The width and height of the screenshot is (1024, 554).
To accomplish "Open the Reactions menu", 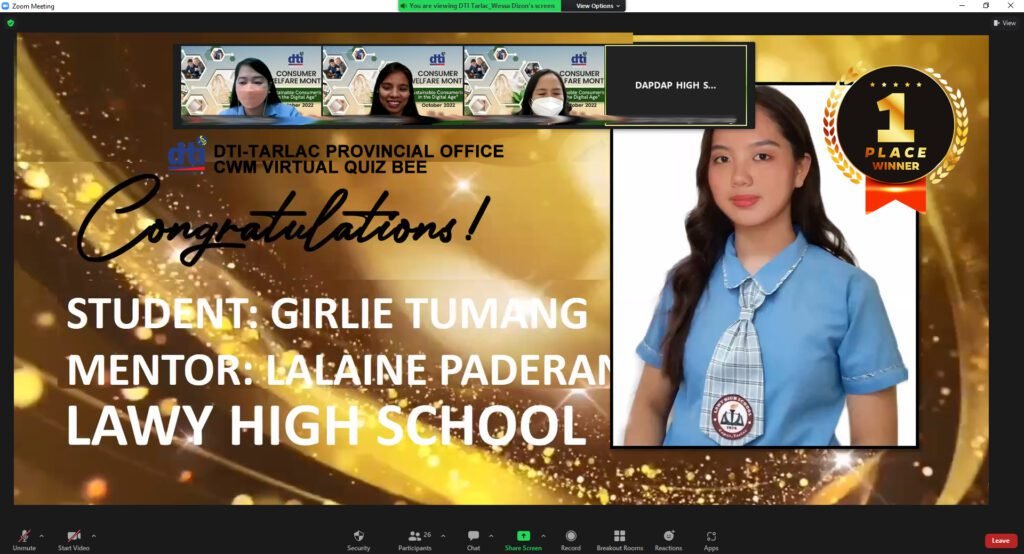I will [x=668, y=540].
